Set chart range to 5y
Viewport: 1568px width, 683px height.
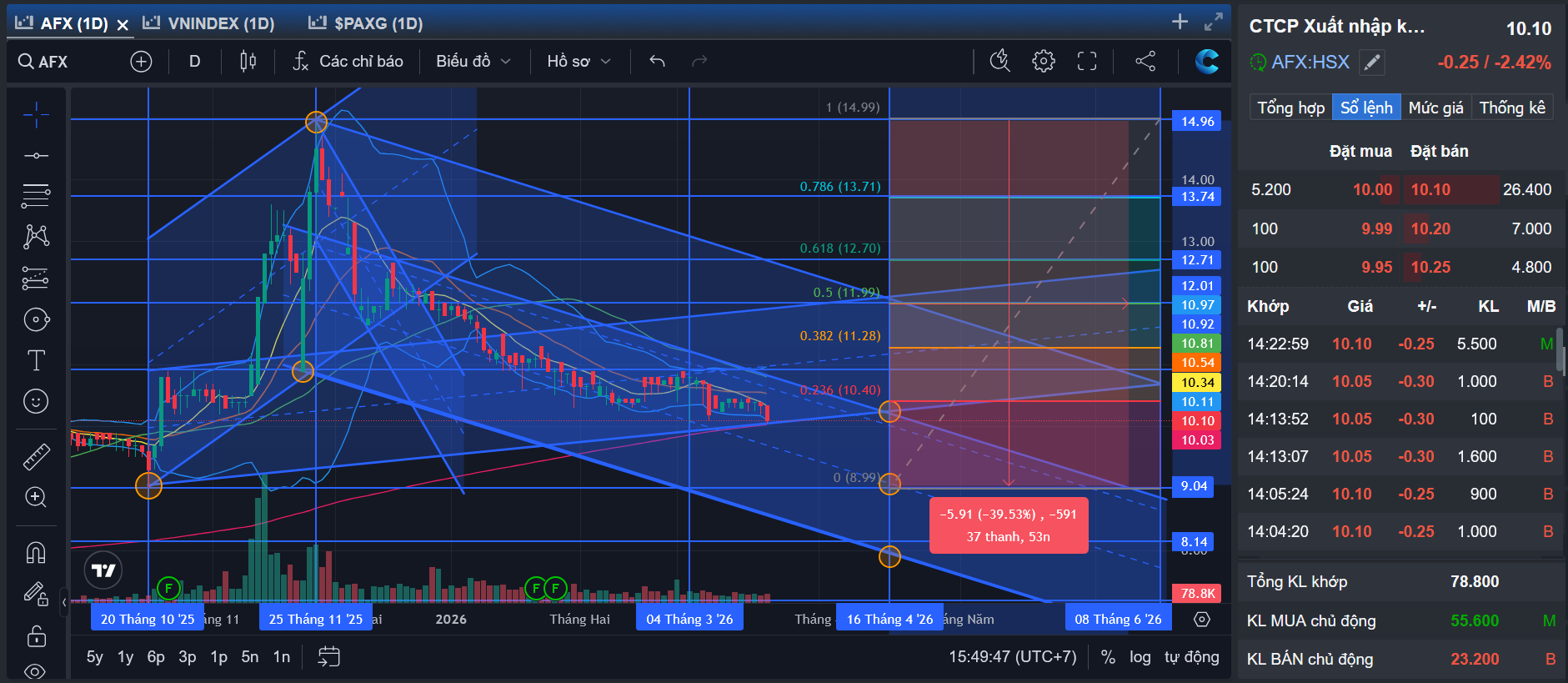pos(95,657)
